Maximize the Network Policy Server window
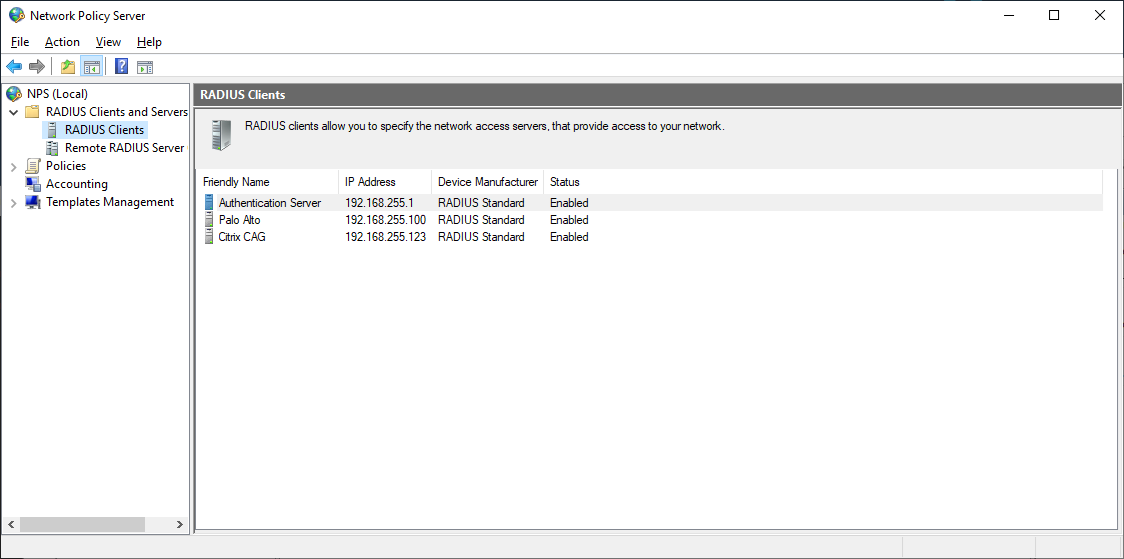The height and width of the screenshot is (559, 1124). pos(1054,15)
